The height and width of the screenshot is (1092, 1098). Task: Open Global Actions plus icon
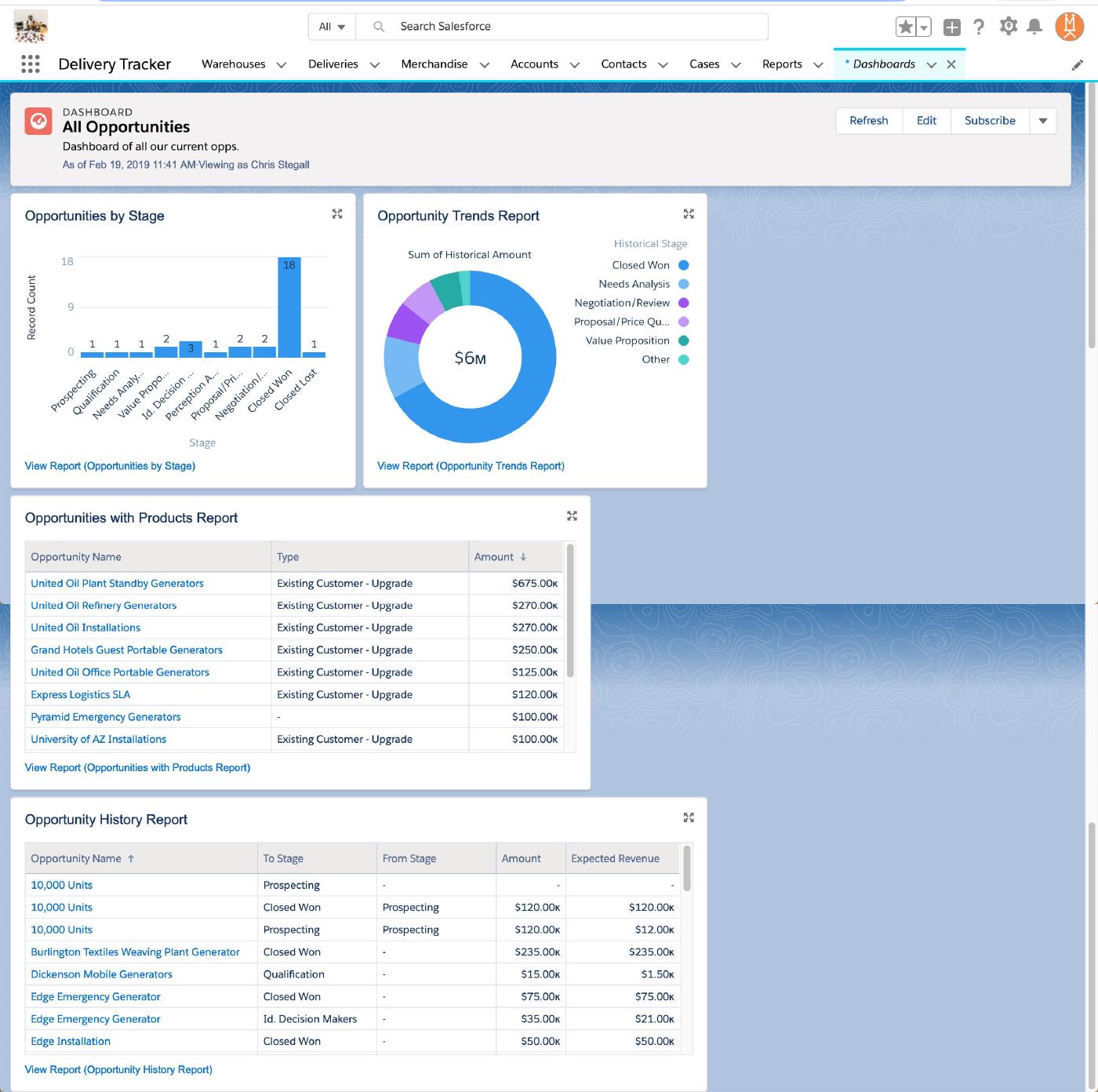(951, 27)
